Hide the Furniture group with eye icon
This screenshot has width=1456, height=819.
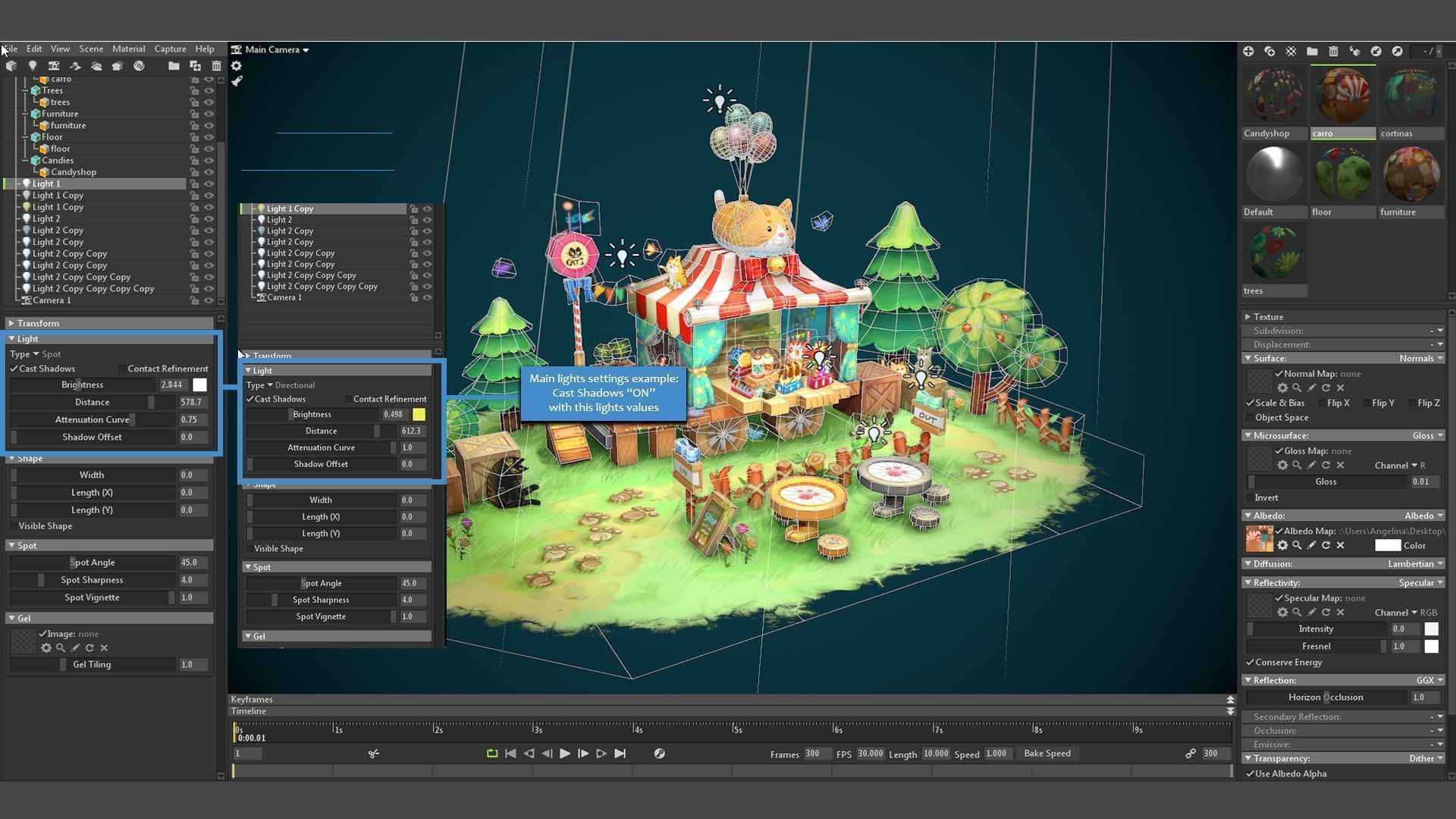pos(209,114)
